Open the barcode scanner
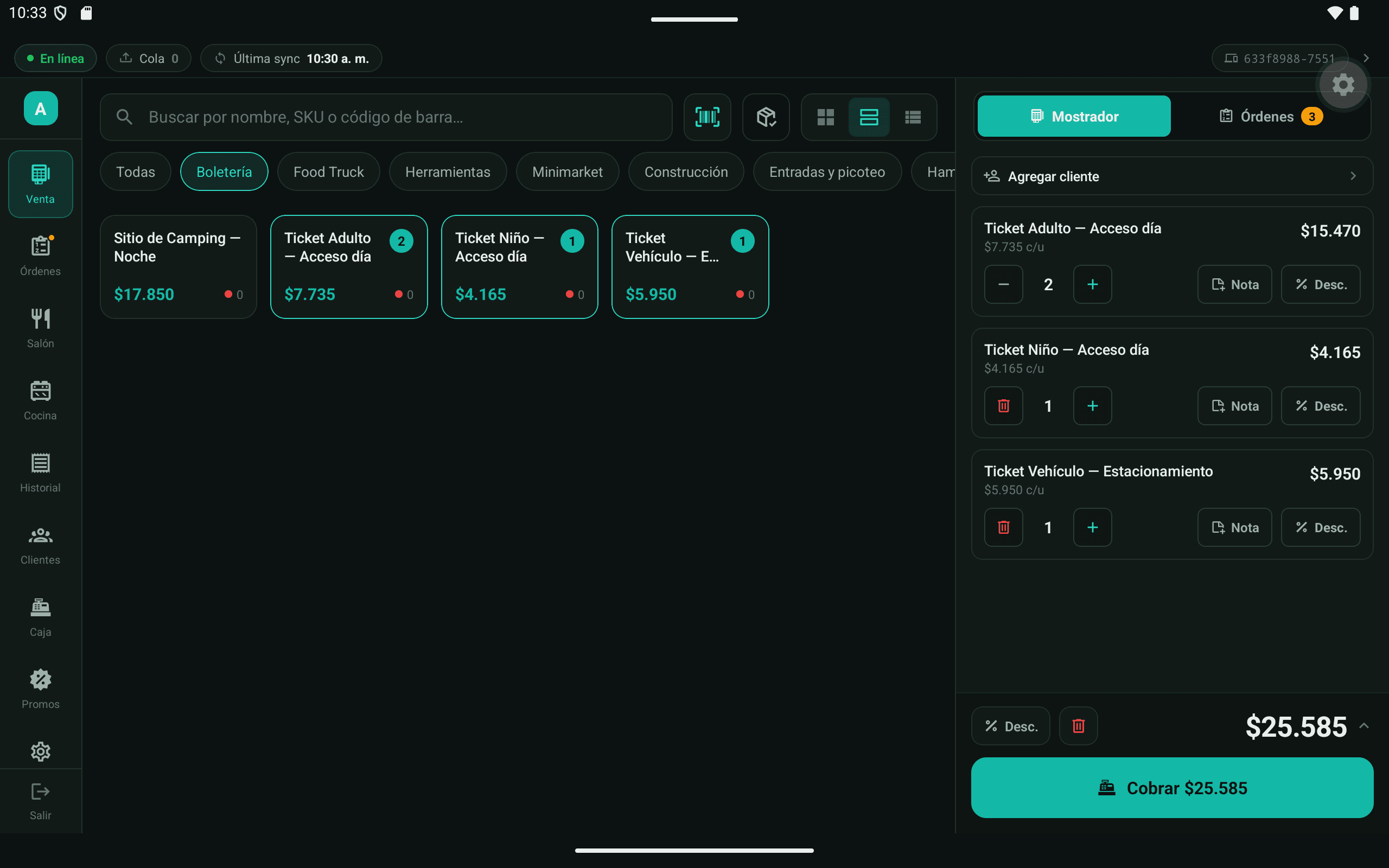The height and width of the screenshot is (868, 1389). pos(707,117)
